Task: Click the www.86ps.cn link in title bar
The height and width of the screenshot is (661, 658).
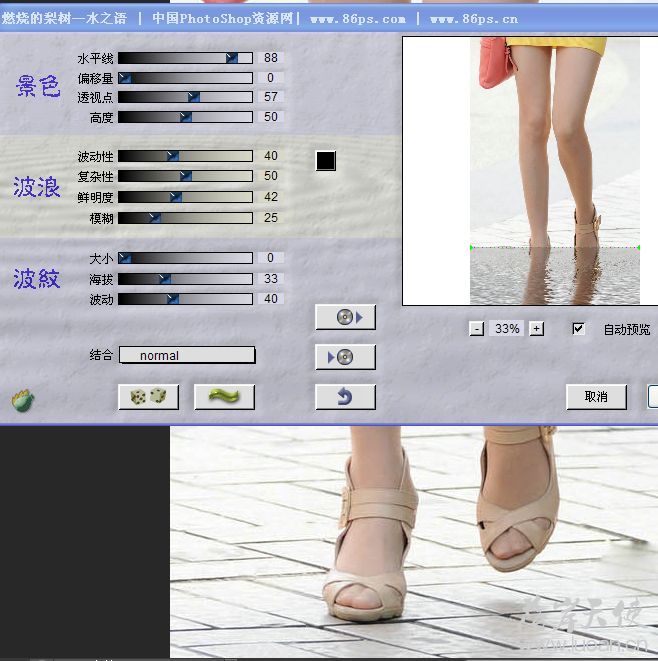Action: 474,19
